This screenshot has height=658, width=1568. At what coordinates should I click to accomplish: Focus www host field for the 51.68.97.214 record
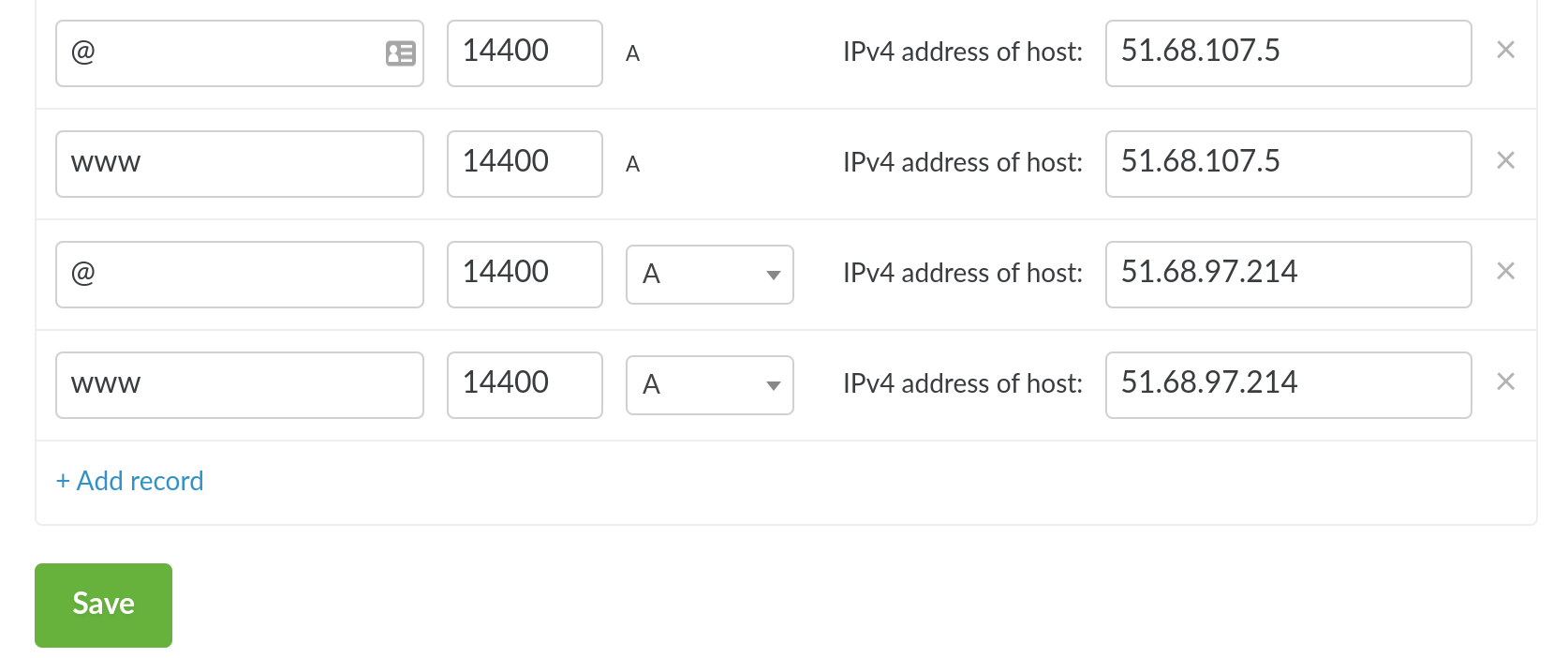239,385
